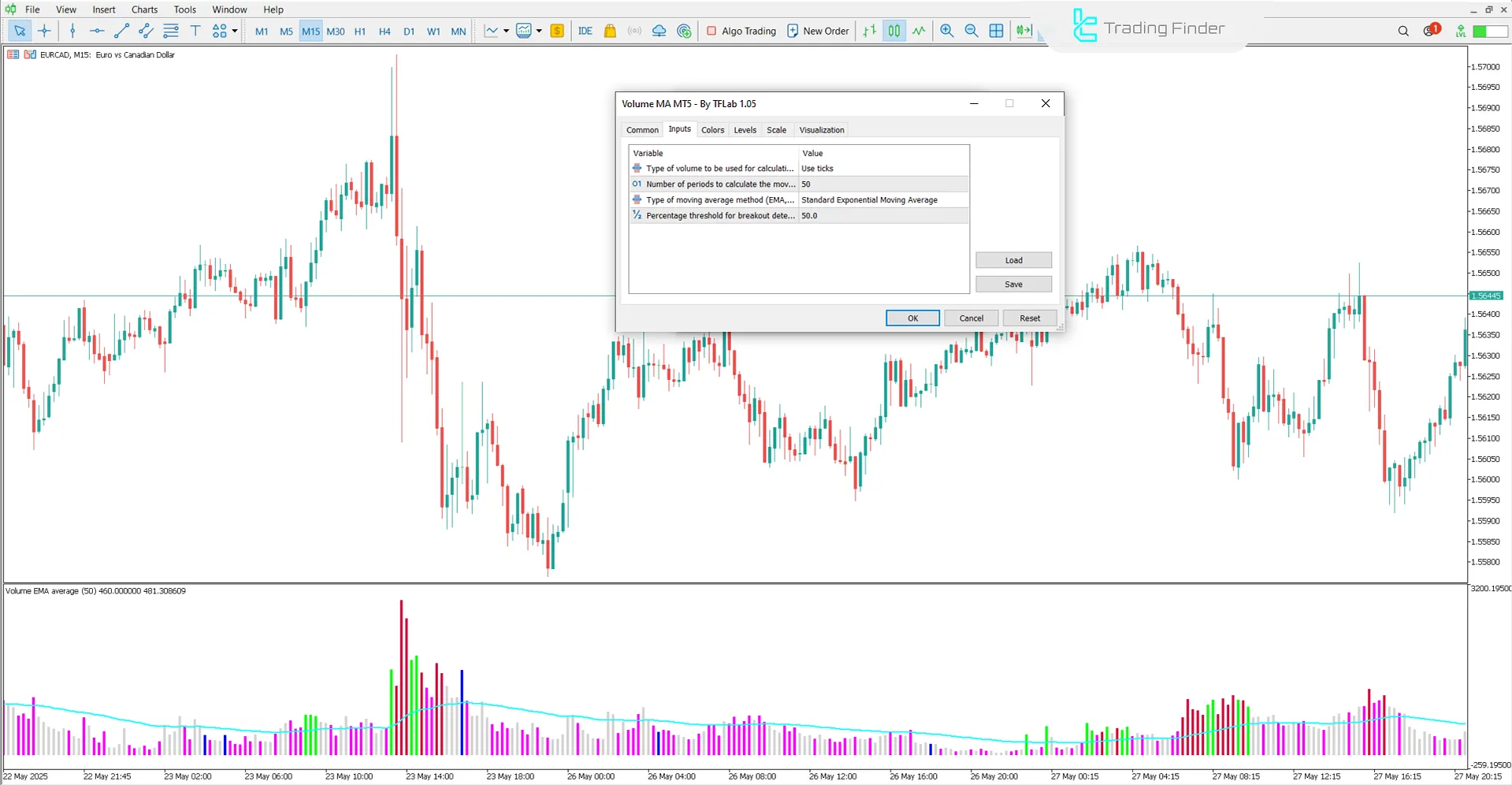Switch chart to bar chart mode

[x=869, y=31]
